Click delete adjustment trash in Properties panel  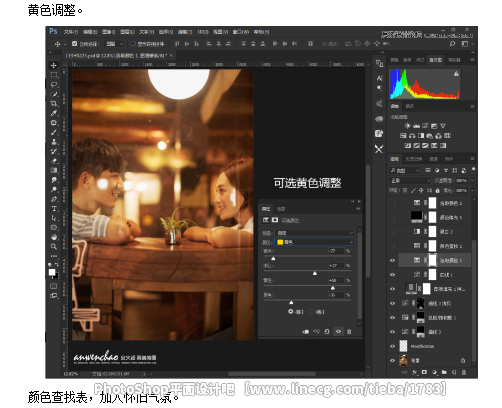349,331
